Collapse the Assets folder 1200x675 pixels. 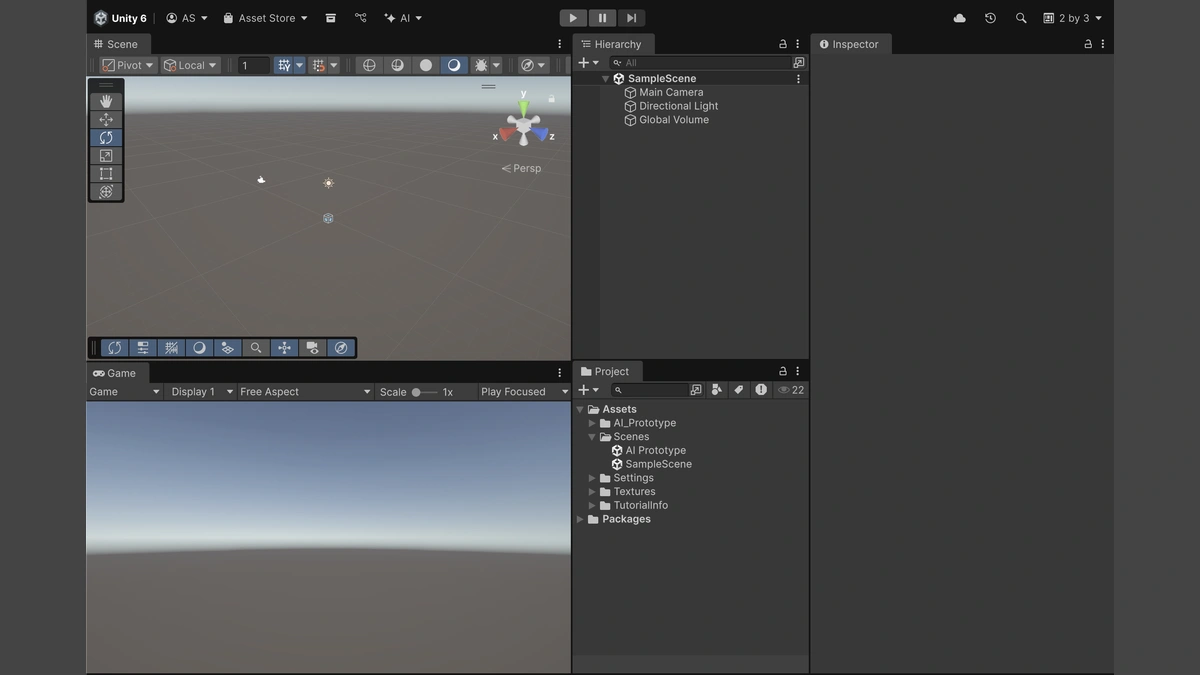click(x=580, y=409)
